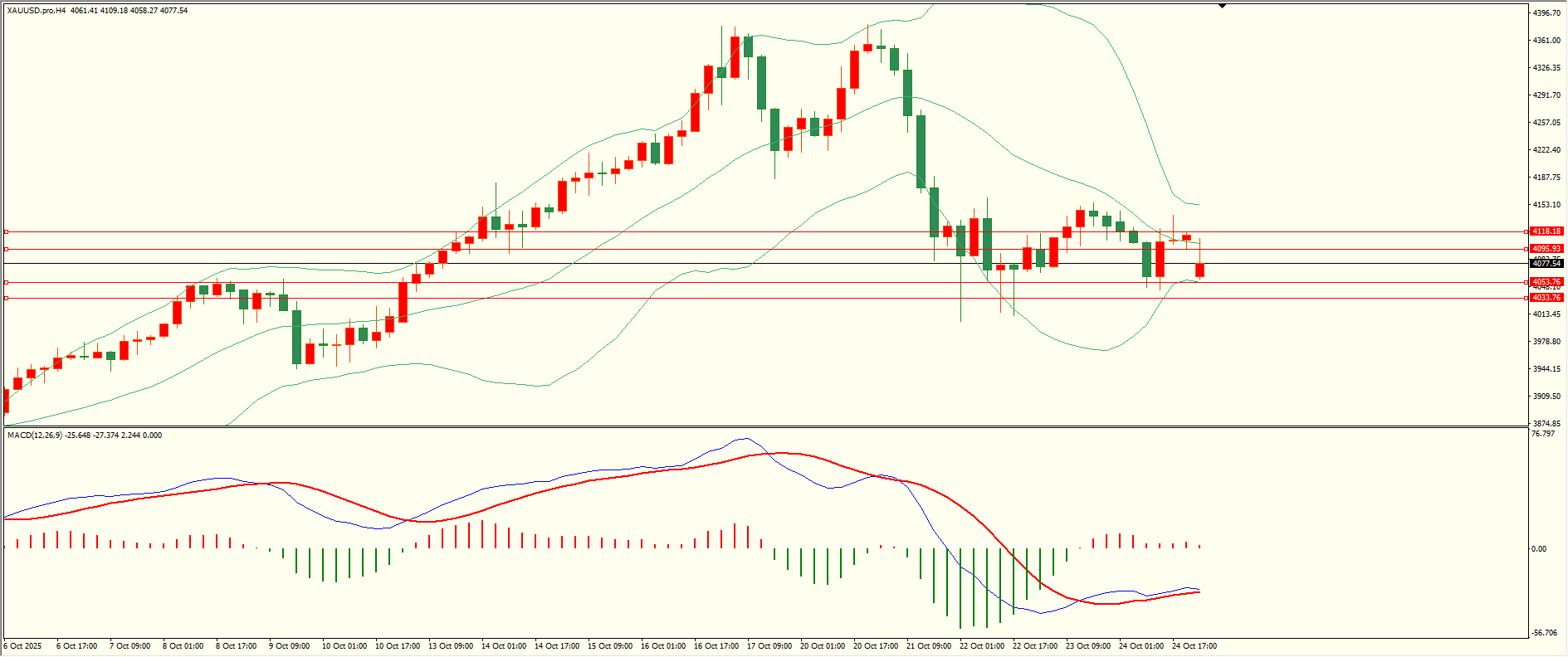Click the 0.00 level on MACD scale
This screenshot has width=1568, height=657.
[1539, 549]
